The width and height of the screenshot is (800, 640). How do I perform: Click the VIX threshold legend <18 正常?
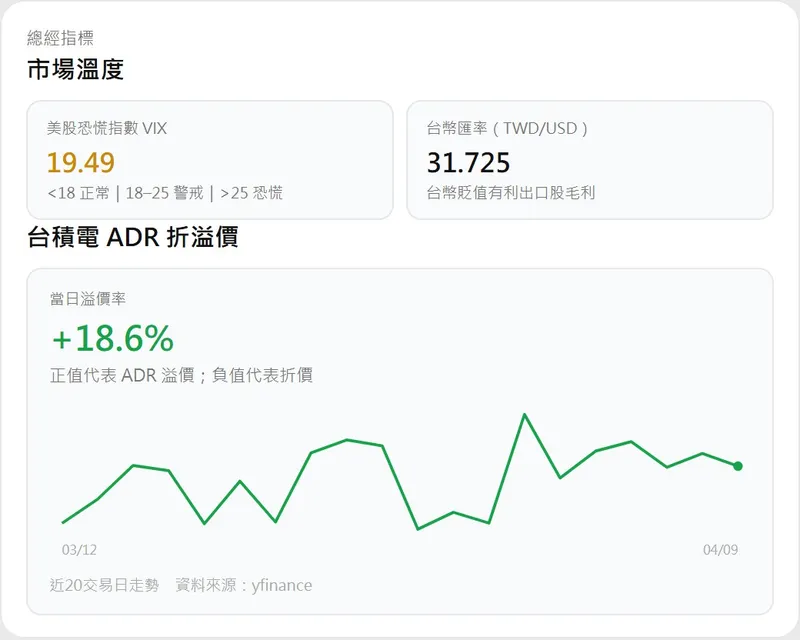79,193
